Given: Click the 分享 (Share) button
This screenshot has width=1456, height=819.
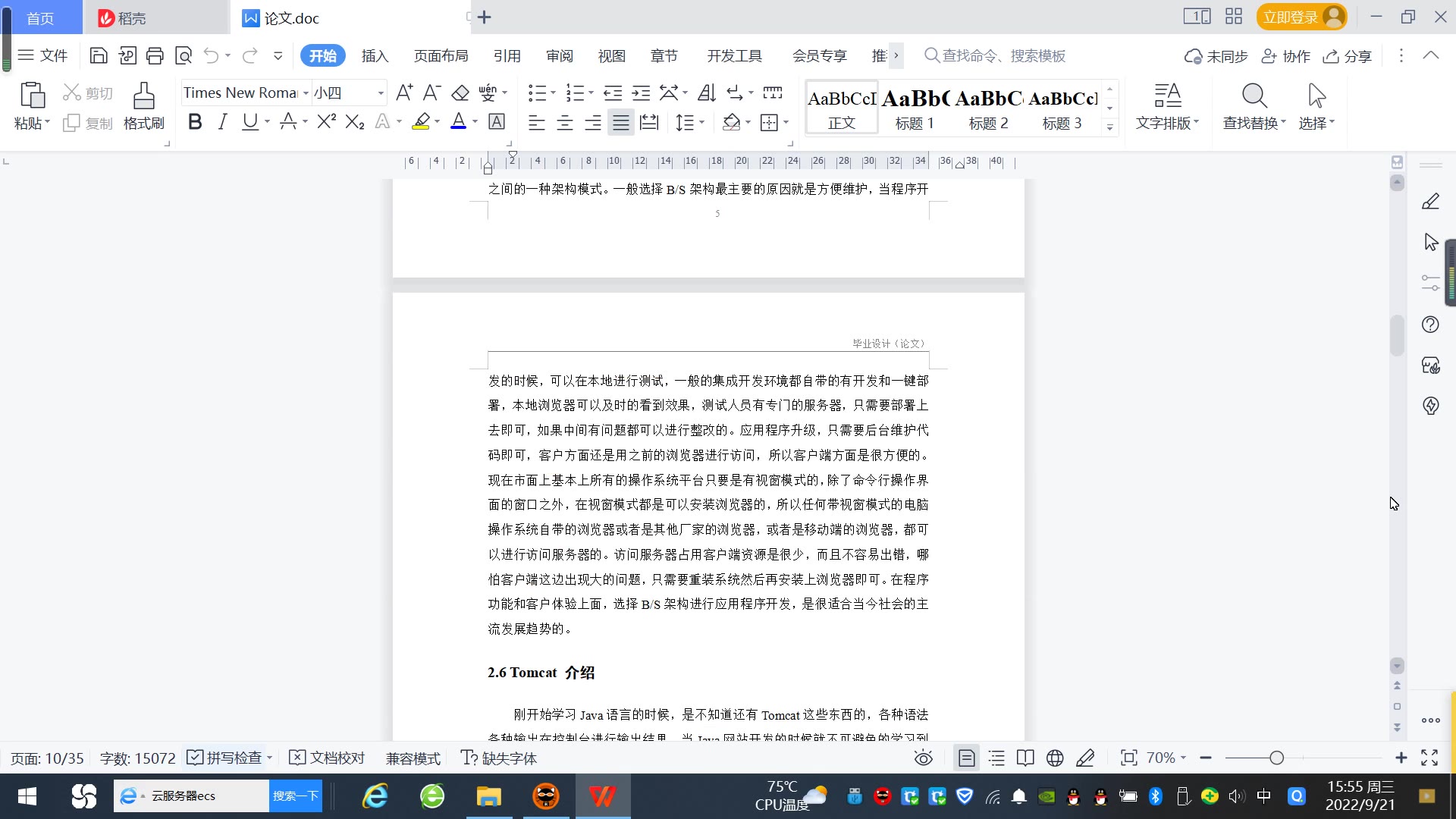Looking at the screenshot, I should point(1348,56).
